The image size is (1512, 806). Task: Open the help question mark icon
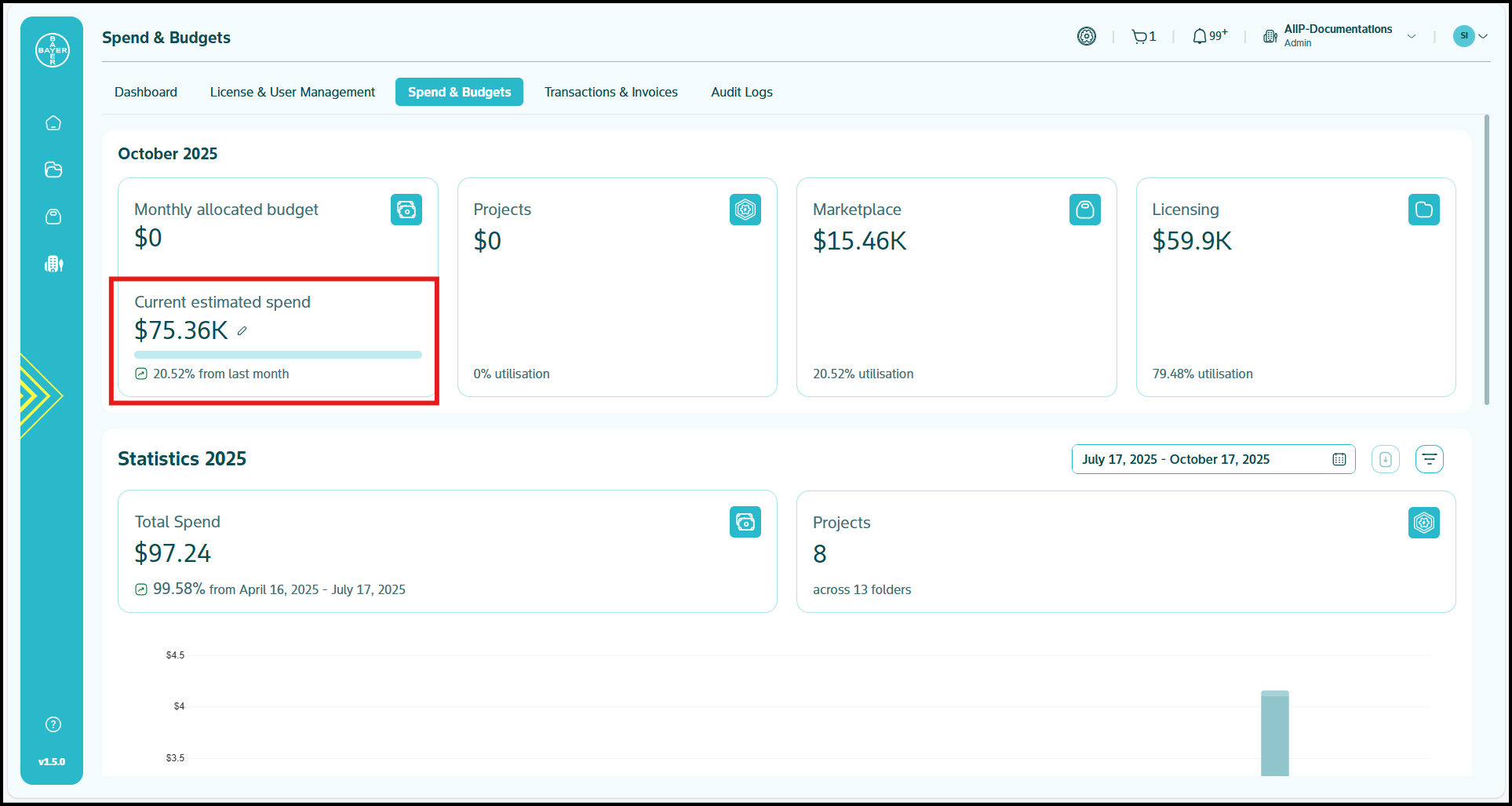click(53, 724)
